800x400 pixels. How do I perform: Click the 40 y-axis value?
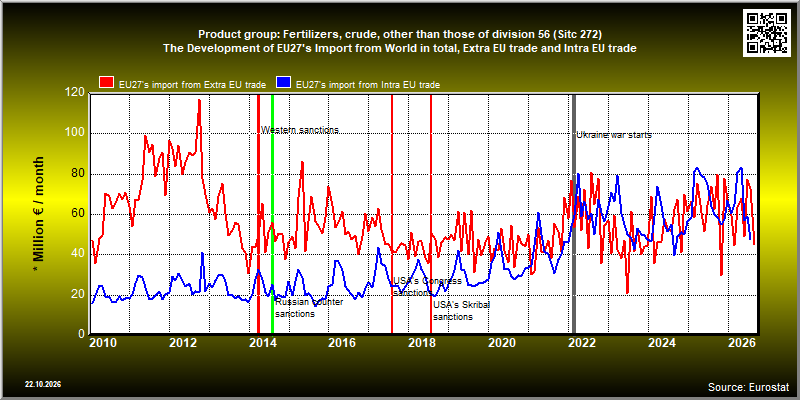78,254
